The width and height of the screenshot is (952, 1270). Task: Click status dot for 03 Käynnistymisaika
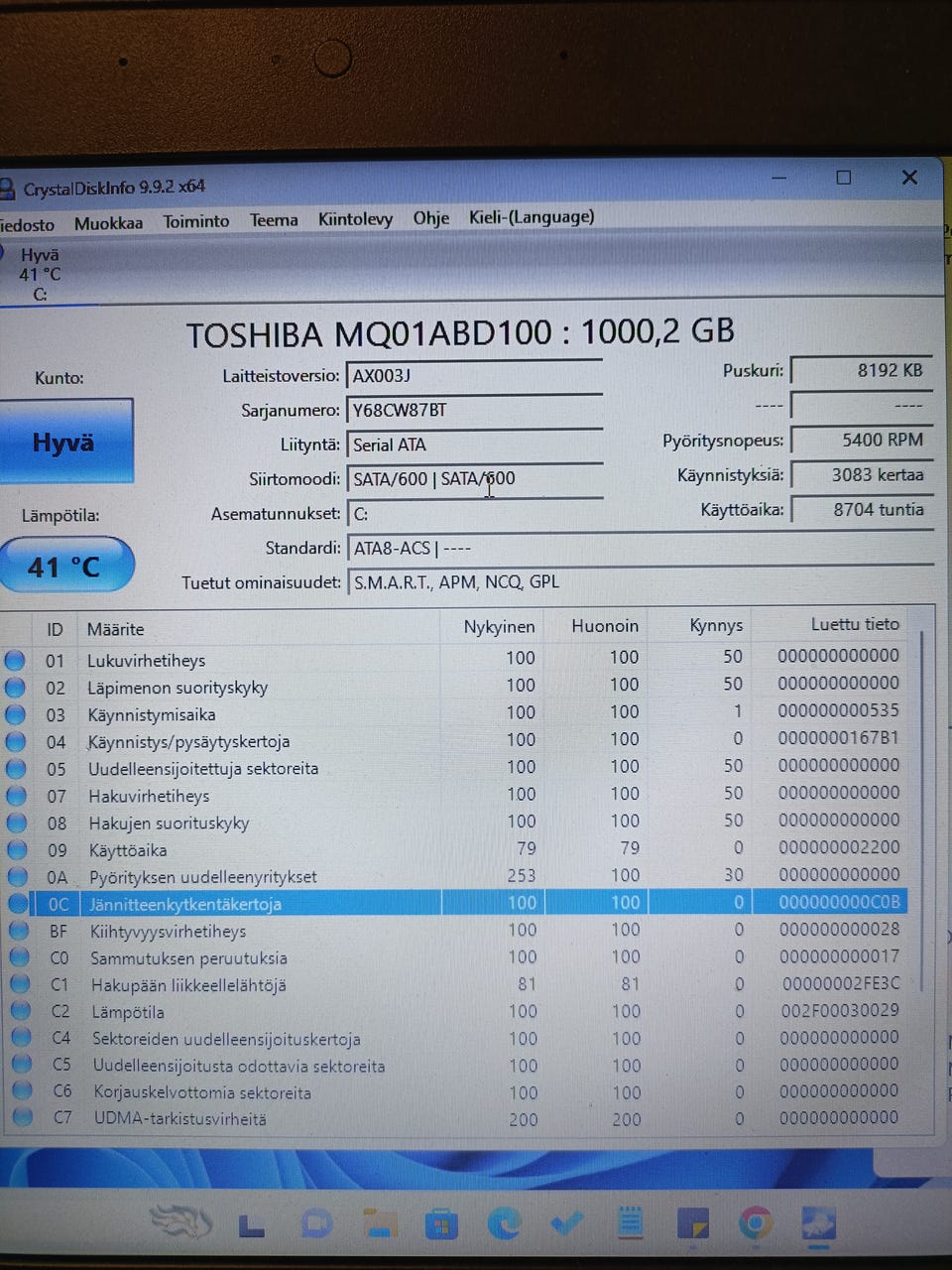coord(16,713)
